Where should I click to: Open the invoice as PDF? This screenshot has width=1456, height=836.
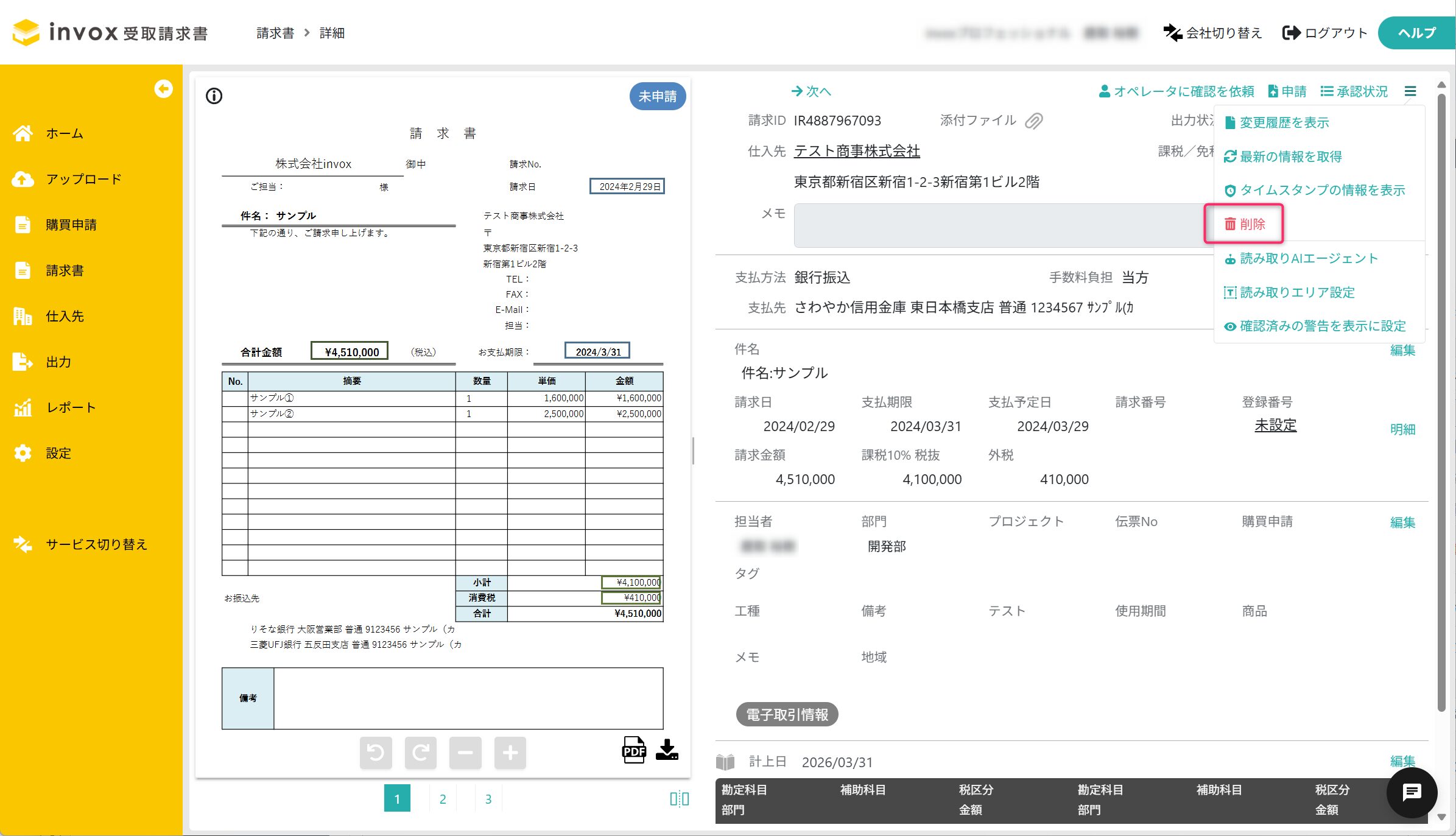(x=633, y=750)
